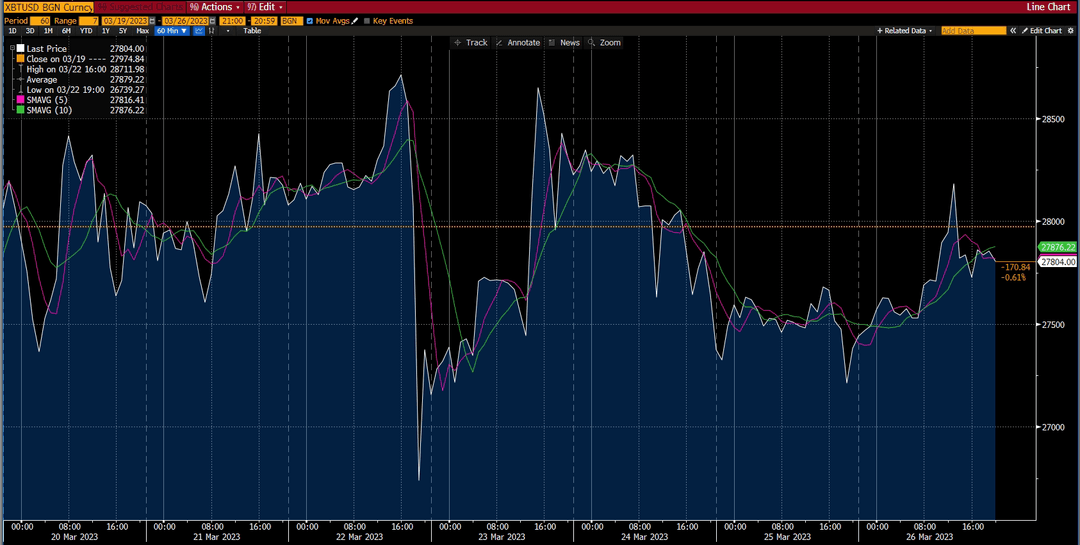Enable the Key Events checkbox
Viewport: 1080px width, 545px height.
click(x=367, y=21)
